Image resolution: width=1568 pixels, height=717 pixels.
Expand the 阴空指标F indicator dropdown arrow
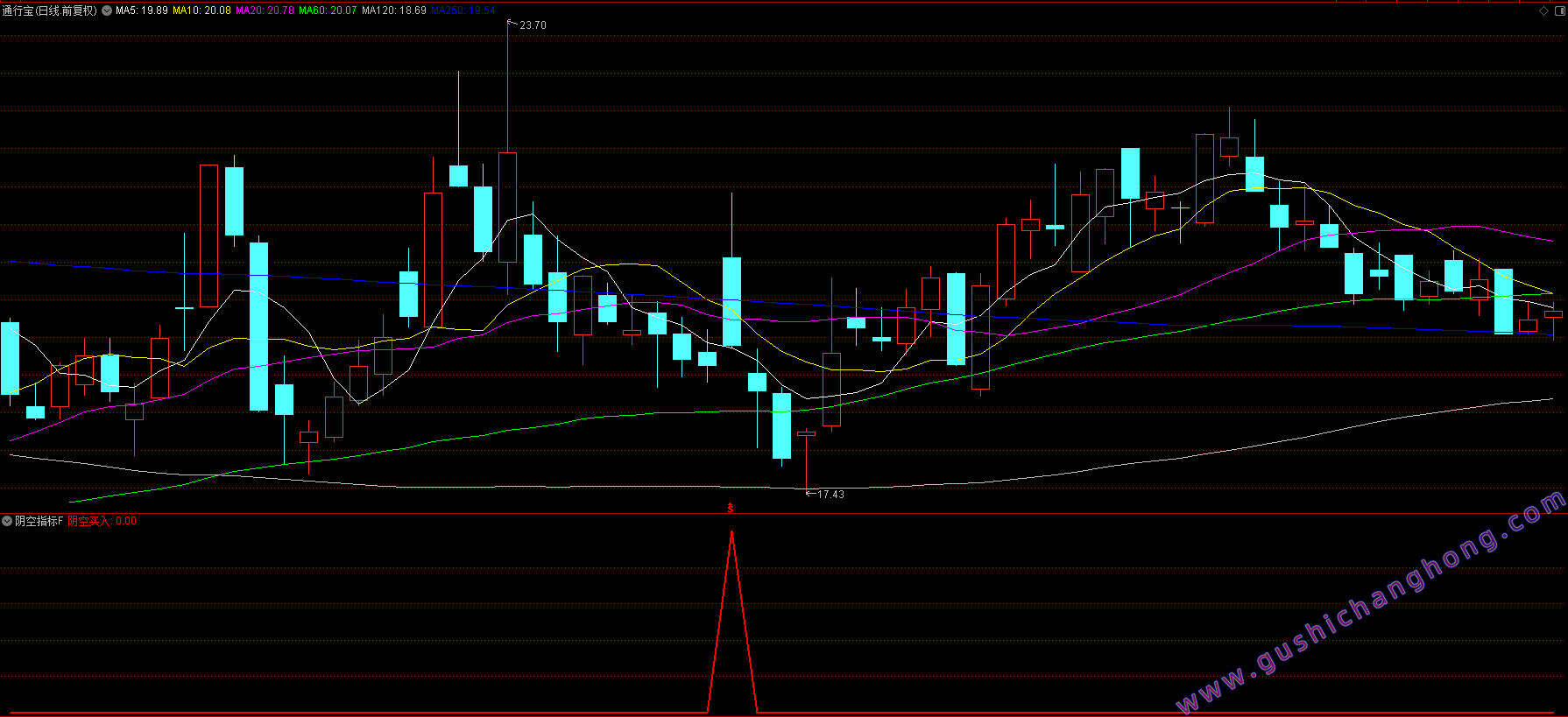pyautogui.click(x=7, y=521)
